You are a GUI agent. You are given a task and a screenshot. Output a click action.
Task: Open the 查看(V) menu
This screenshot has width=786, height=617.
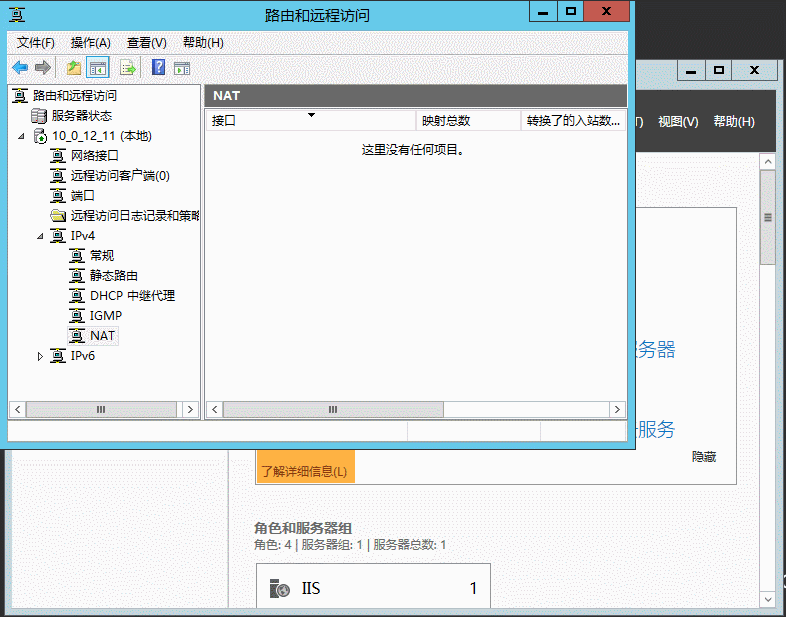point(146,43)
